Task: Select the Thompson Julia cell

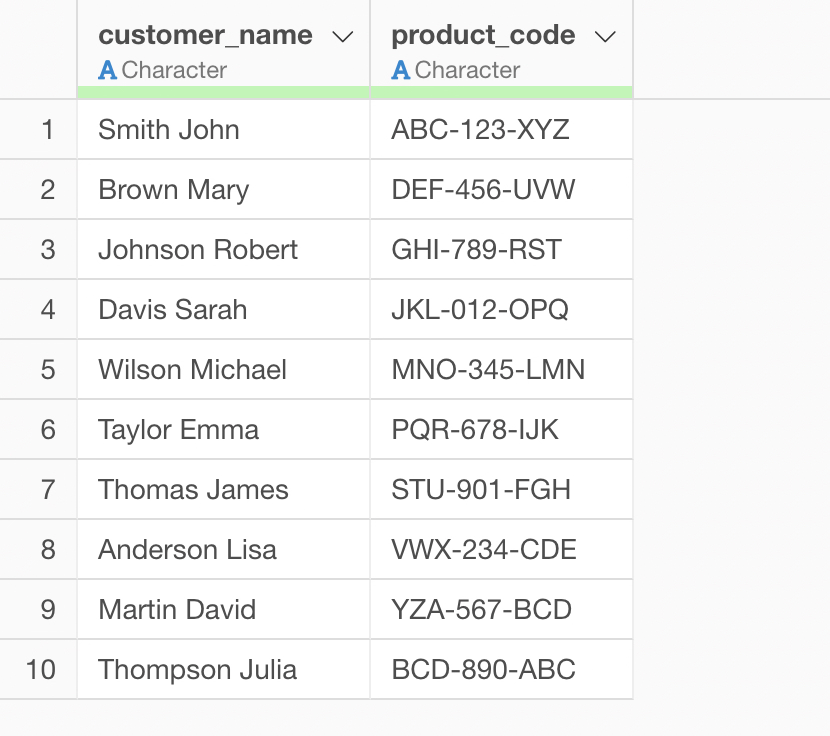Action: coord(197,670)
